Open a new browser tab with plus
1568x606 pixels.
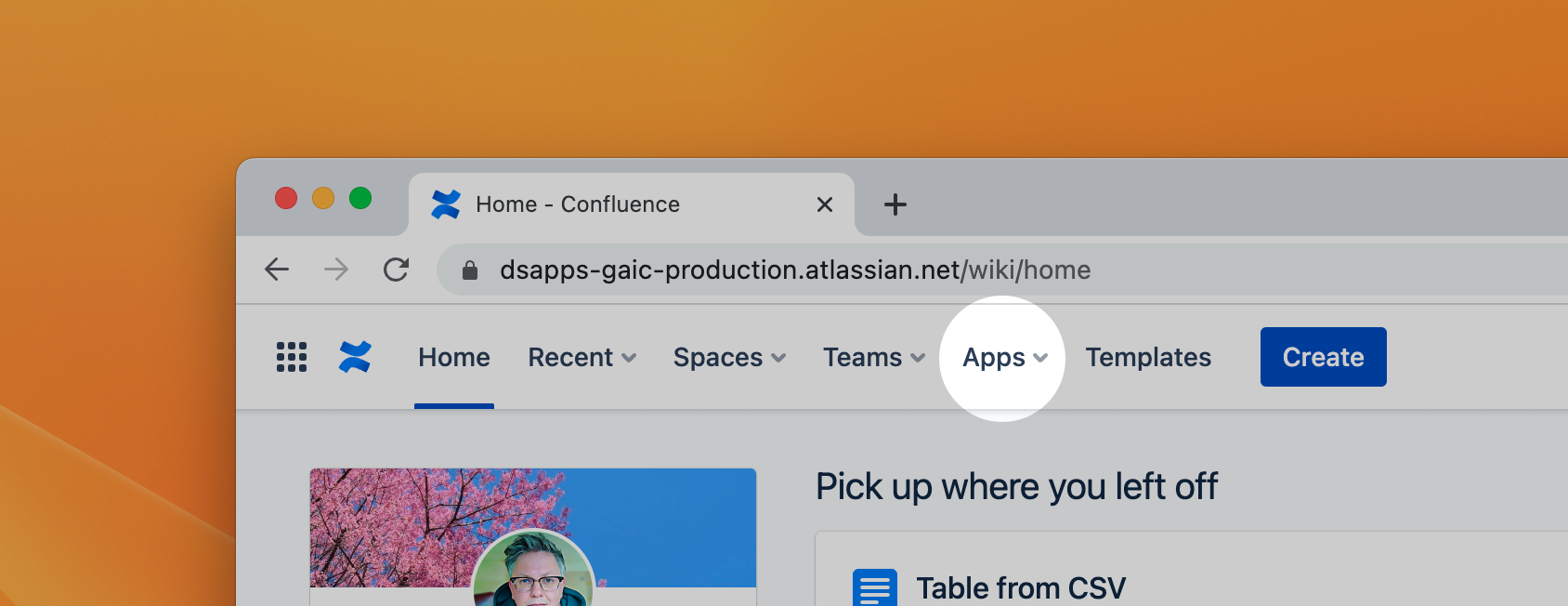(x=895, y=204)
